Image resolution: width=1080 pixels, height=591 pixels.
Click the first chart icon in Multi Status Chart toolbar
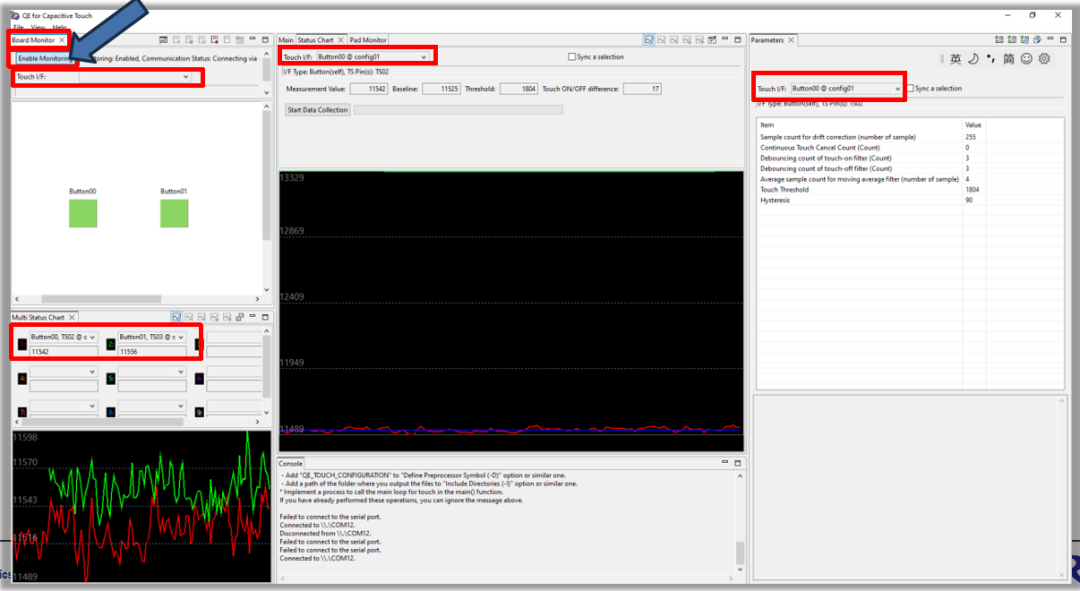point(176,317)
